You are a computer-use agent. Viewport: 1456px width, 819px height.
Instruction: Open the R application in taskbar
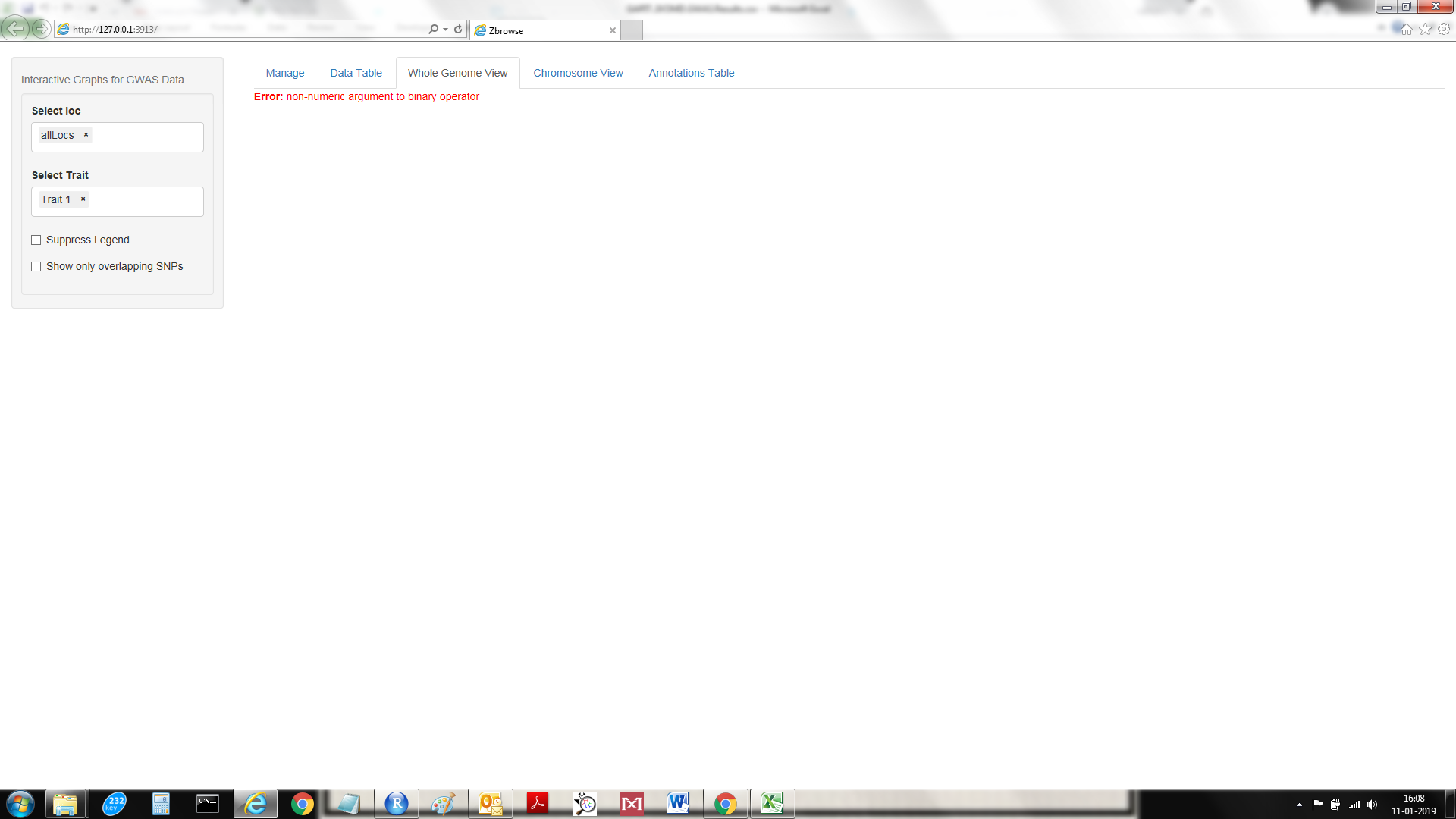coord(396,803)
